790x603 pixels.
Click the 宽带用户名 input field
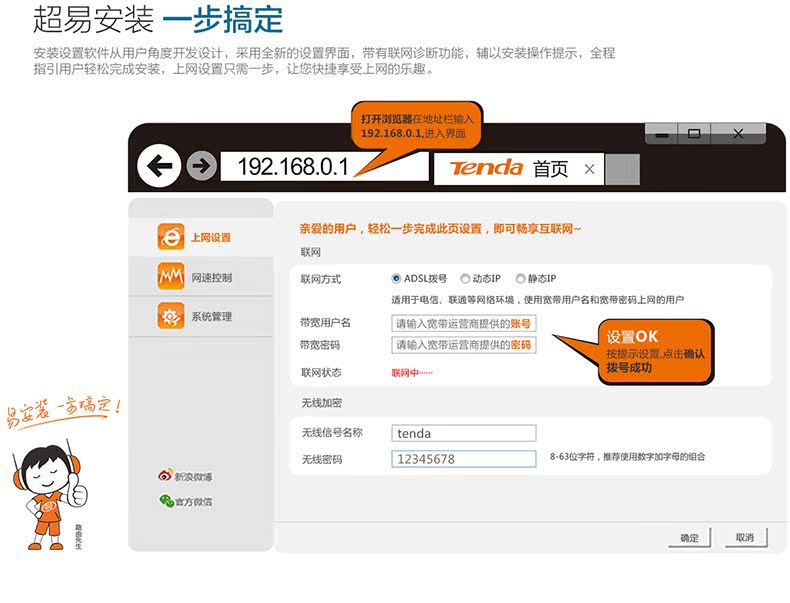(x=464, y=323)
